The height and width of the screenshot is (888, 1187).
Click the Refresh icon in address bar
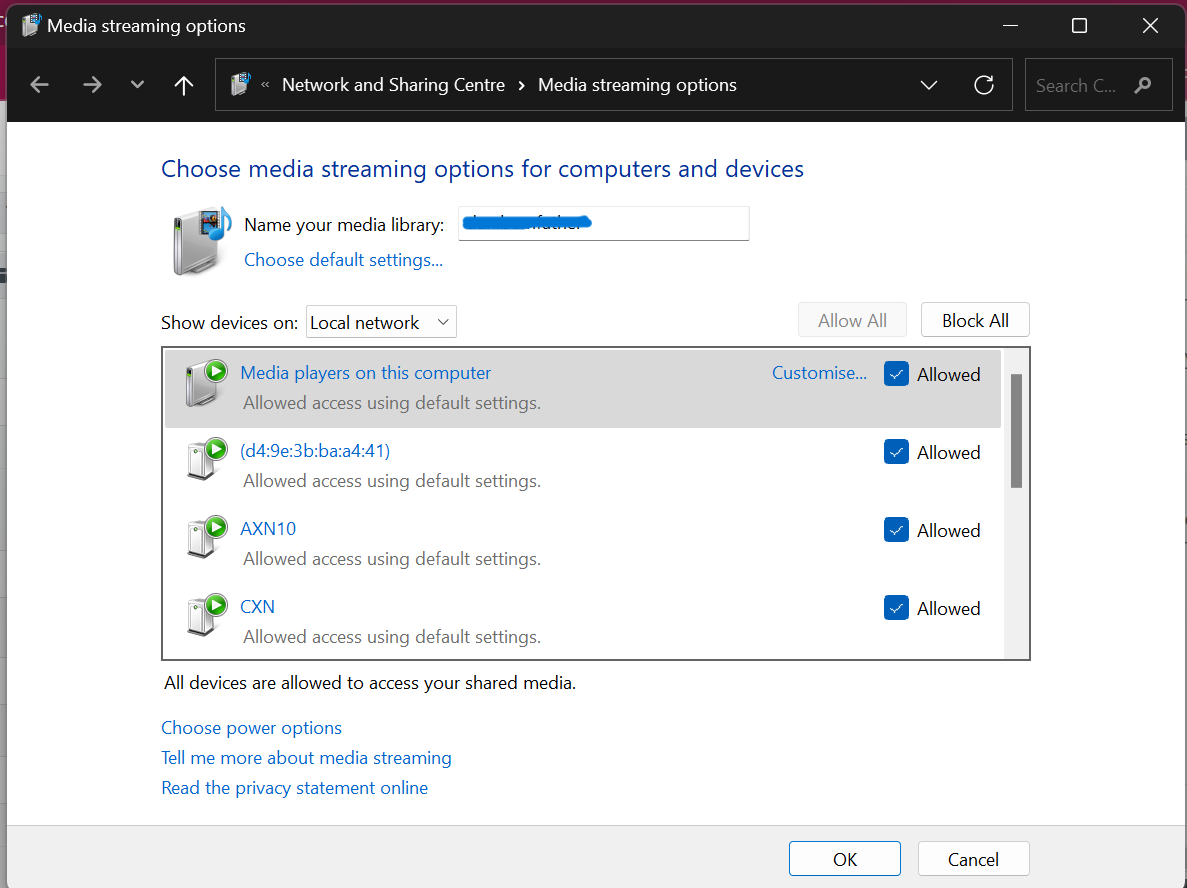(984, 85)
